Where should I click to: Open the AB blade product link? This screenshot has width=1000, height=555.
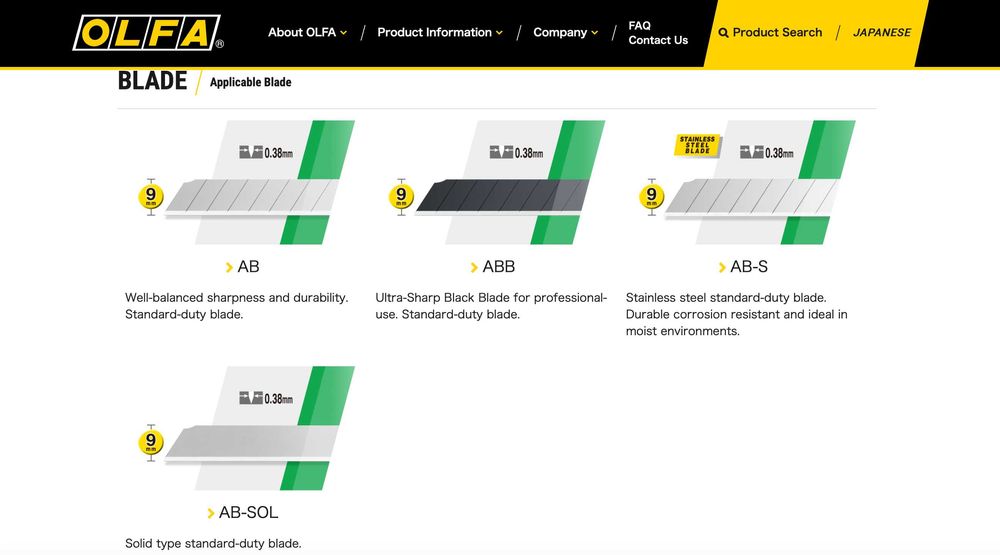tap(248, 267)
